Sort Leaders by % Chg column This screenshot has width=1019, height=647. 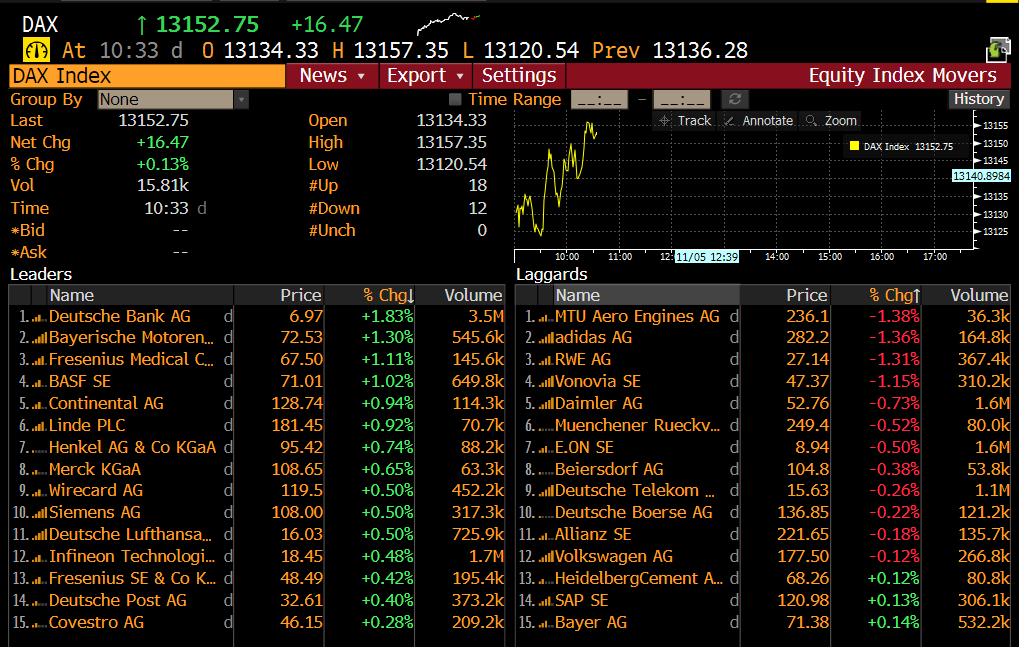click(388, 295)
